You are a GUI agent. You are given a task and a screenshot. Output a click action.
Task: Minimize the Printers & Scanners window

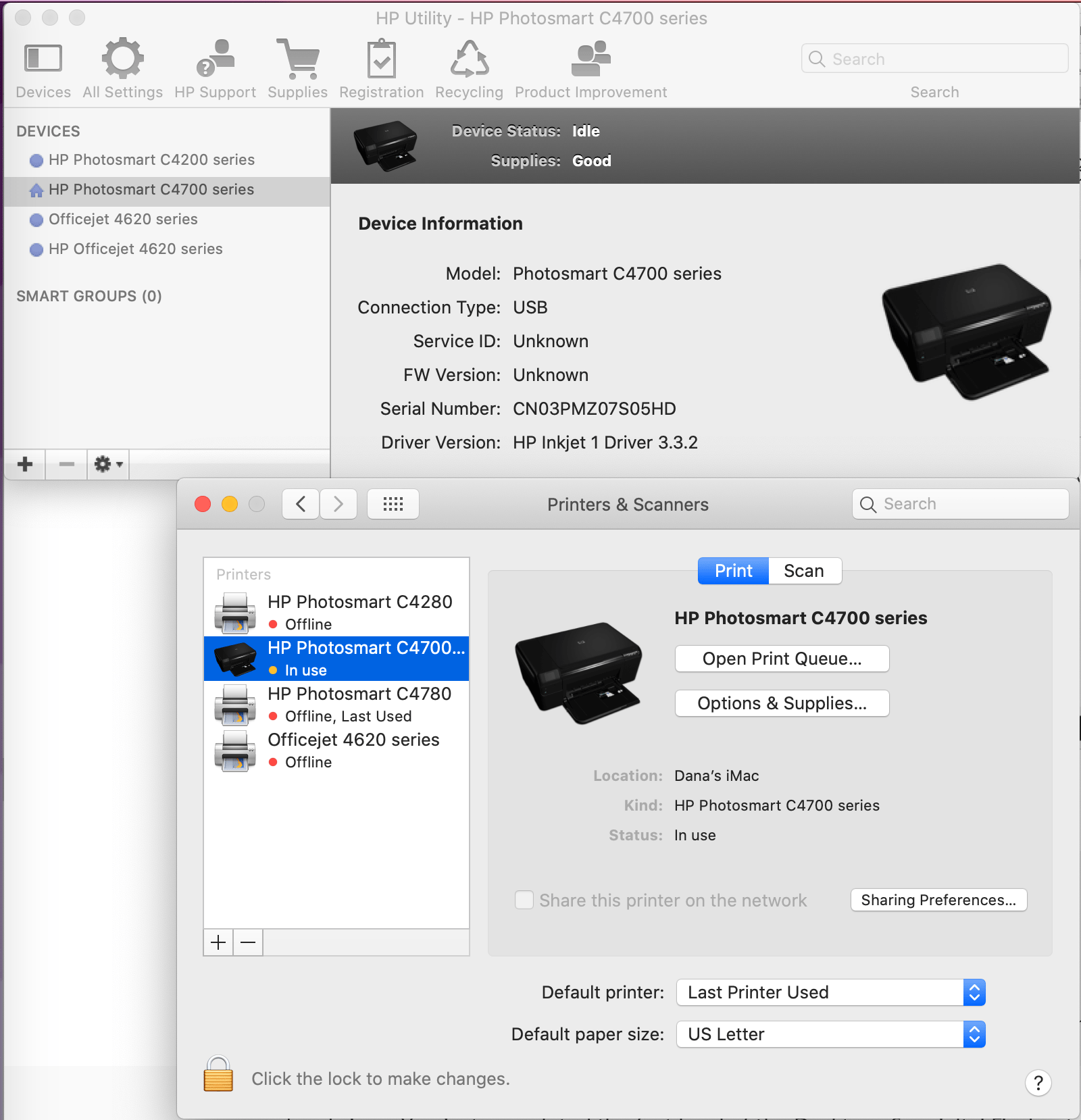pos(230,504)
